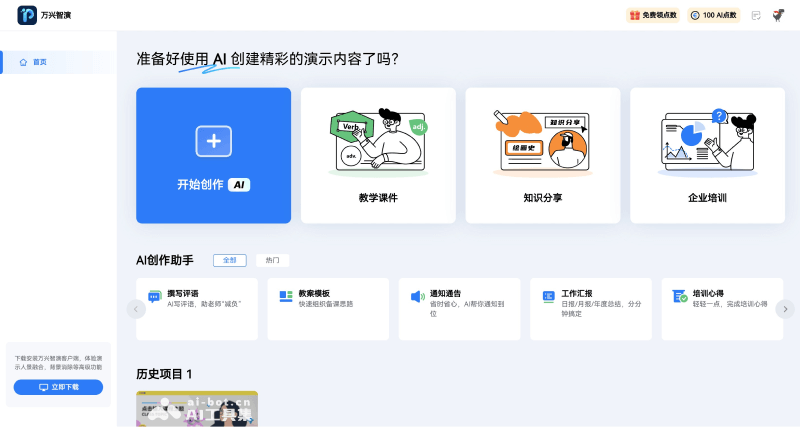Open the 撰写评语 chat bubble icon
The width and height of the screenshot is (800, 427).
click(x=154, y=297)
